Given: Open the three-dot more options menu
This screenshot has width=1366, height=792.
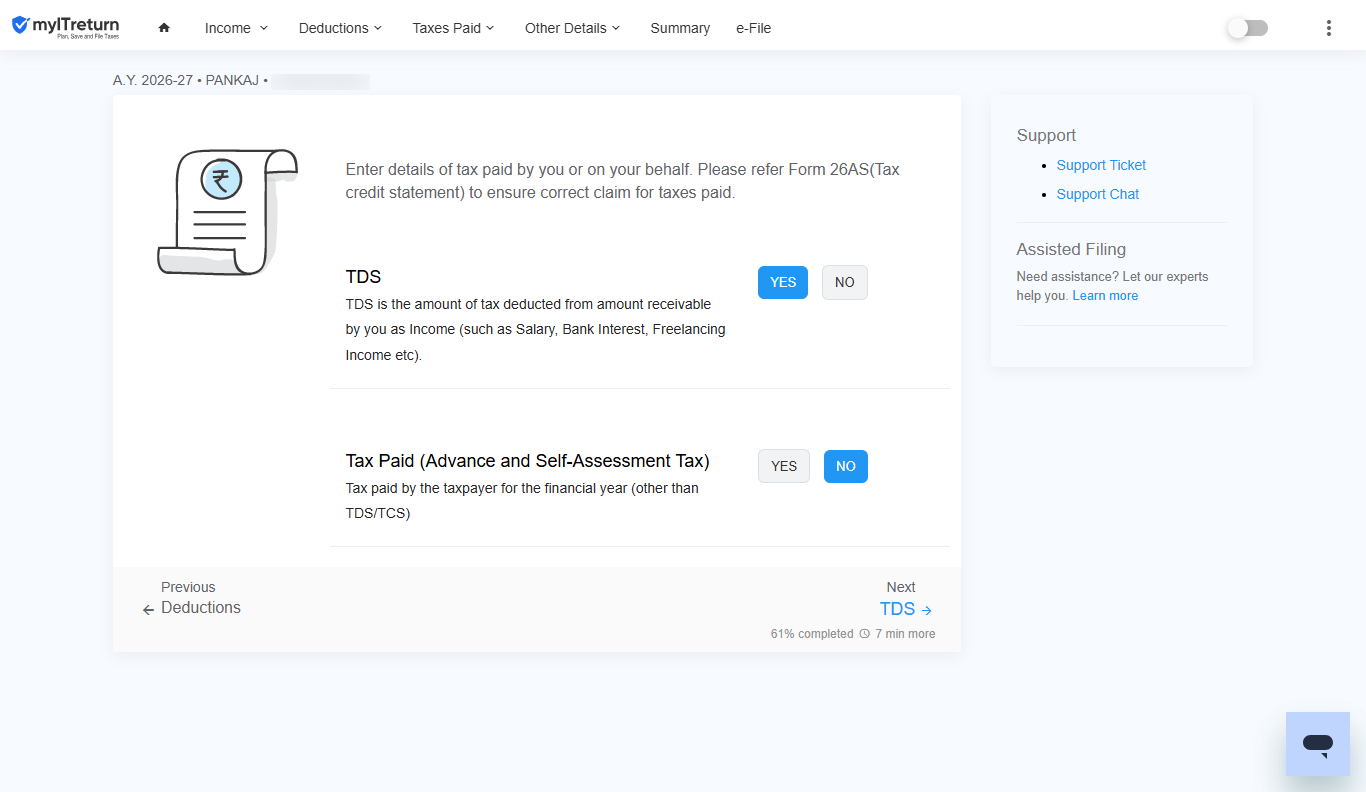Looking at the screenshot, I should point(1328,28).
